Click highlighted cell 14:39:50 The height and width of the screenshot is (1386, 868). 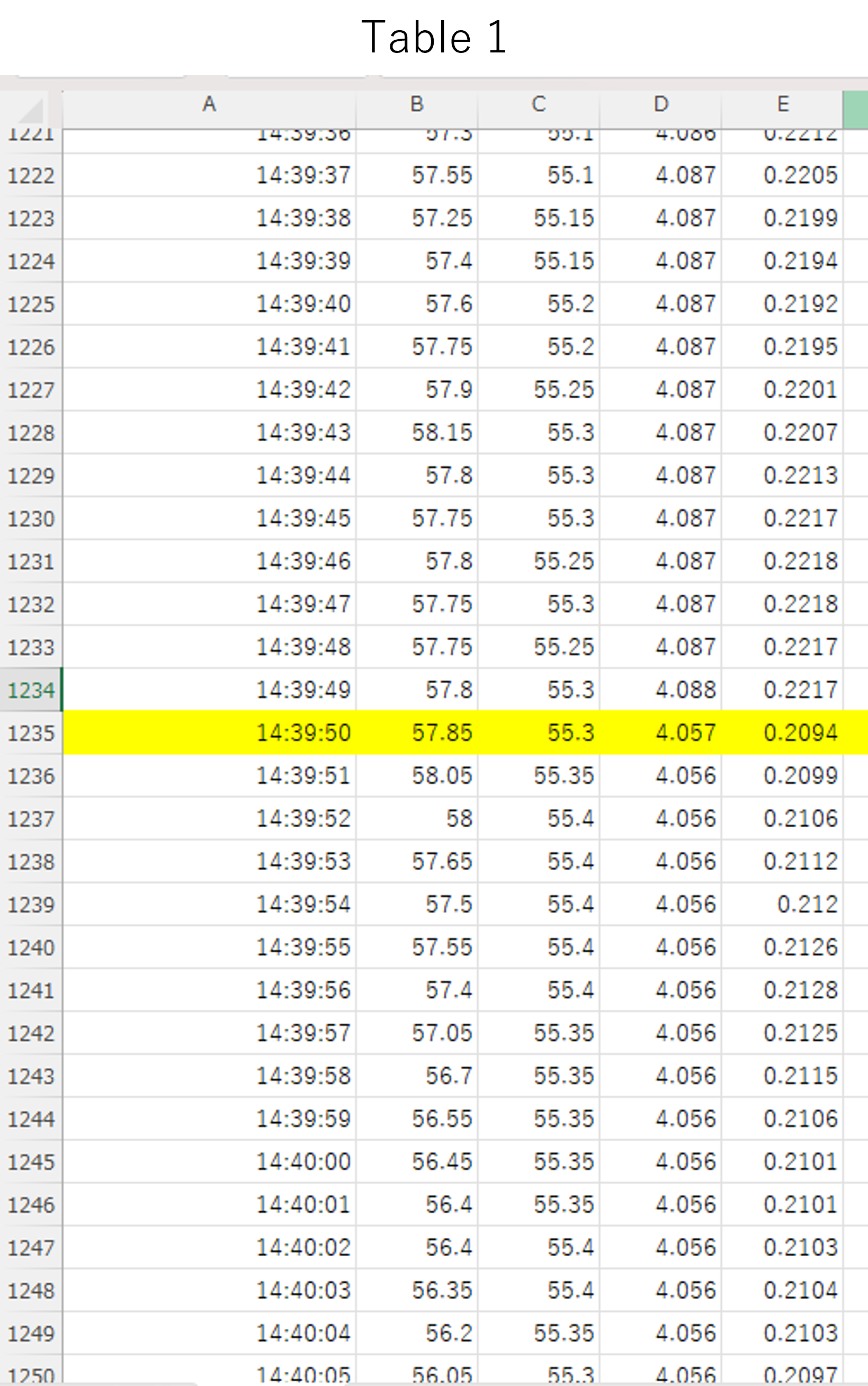210,732
